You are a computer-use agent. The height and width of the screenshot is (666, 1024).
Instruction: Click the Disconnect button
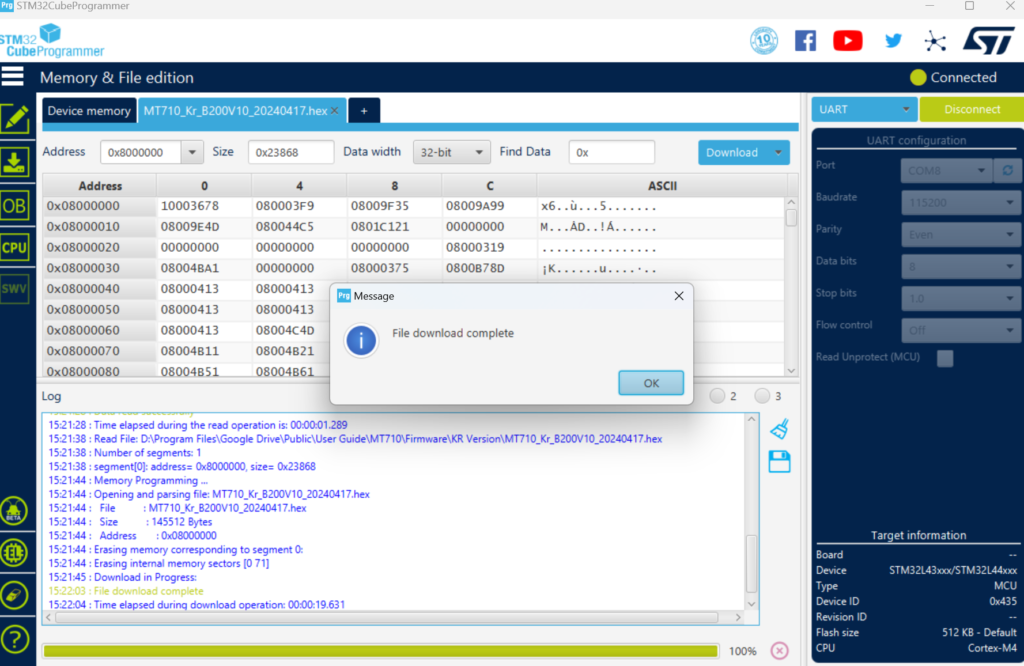click(972, 109)
